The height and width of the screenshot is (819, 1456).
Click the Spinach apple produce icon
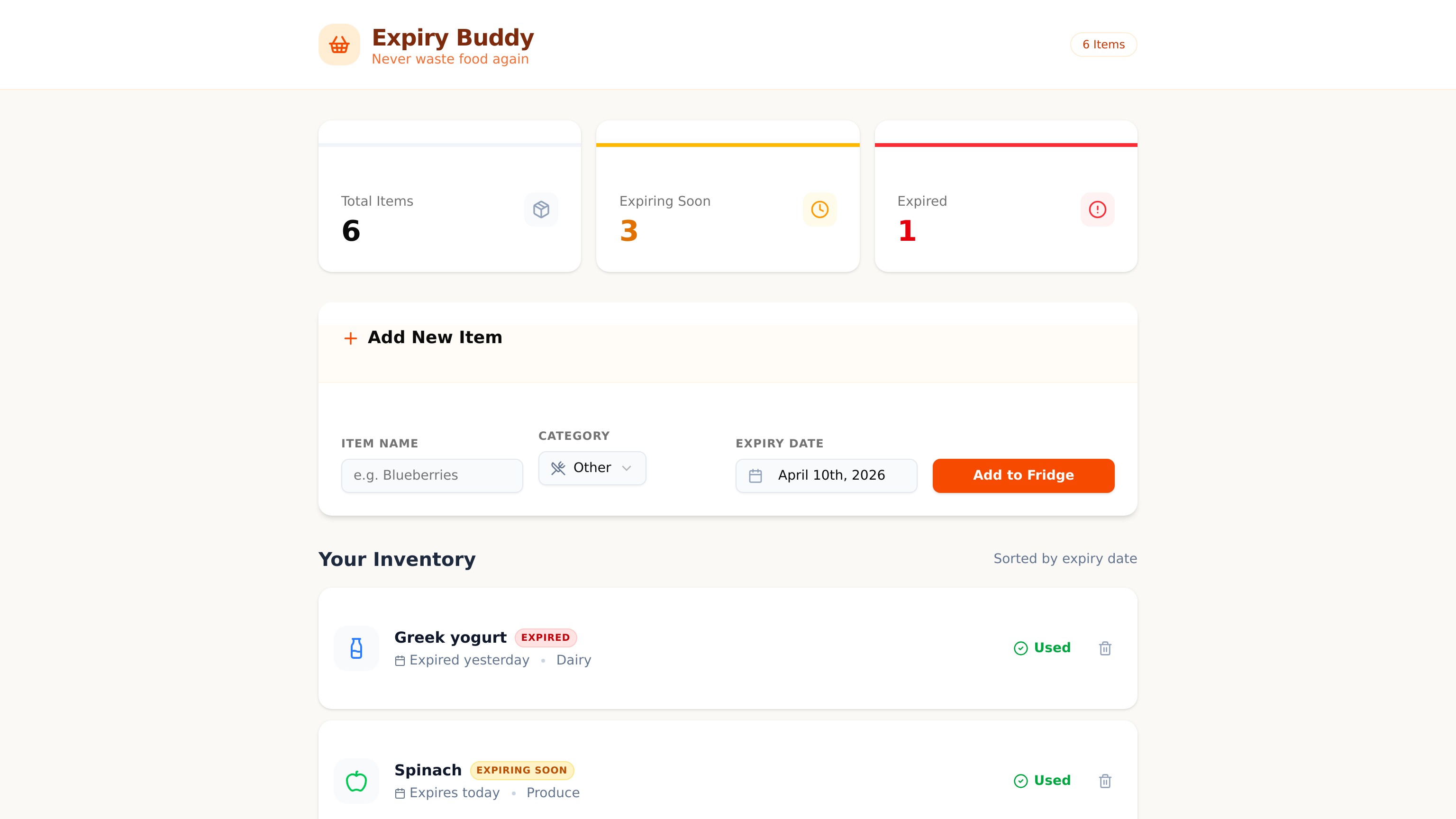click(356, 781)
